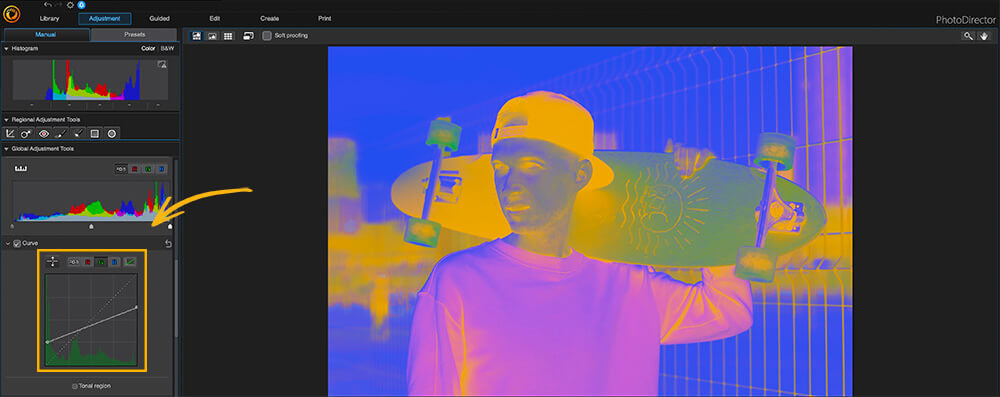1000x397 pixels.
Task: Select the Red-Eye Removal tool
Action: tap(43, 133)
